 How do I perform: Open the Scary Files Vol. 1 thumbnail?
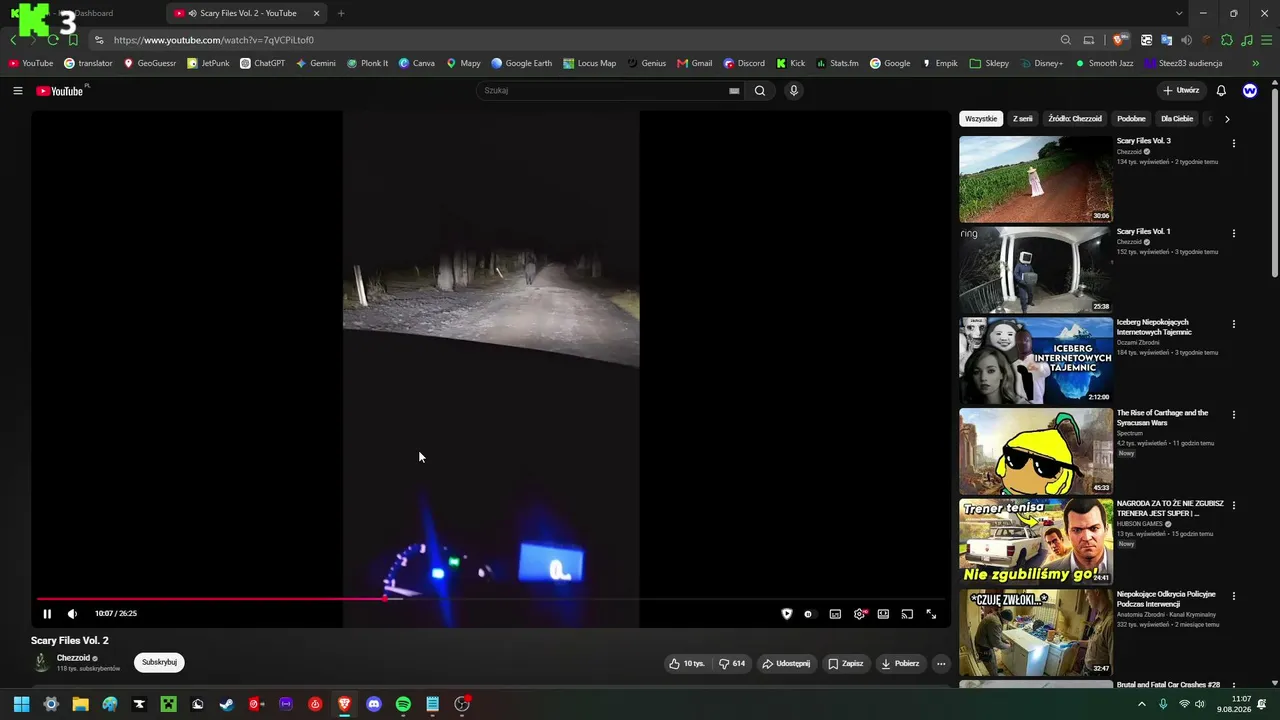click(1036, 270)
